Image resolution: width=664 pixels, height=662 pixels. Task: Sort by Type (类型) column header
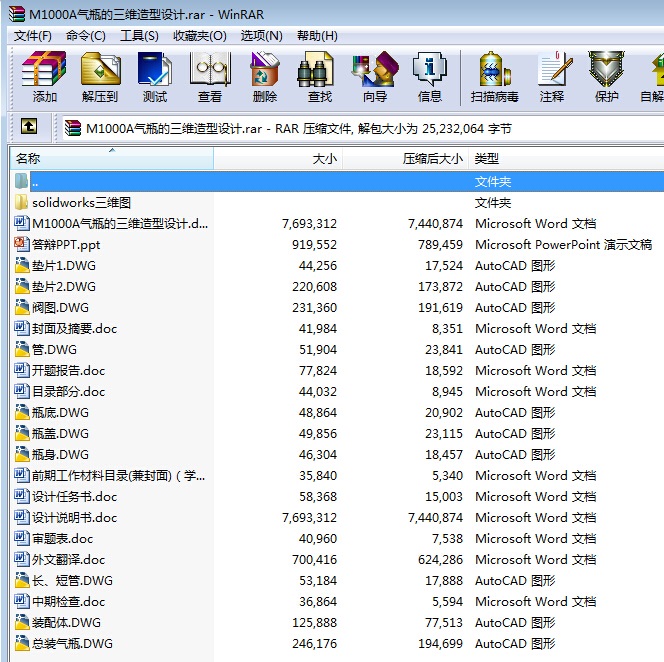tap(566, 158)
